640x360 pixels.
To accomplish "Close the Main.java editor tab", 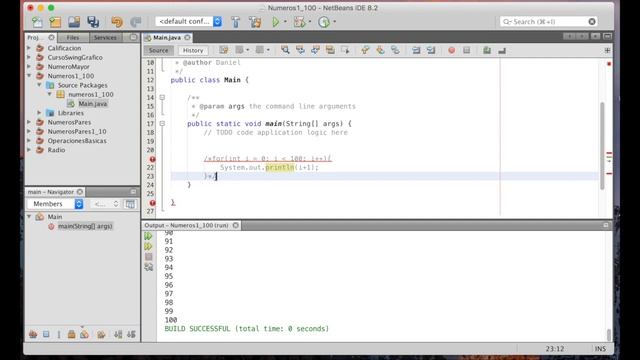I will tap(187, 38).
